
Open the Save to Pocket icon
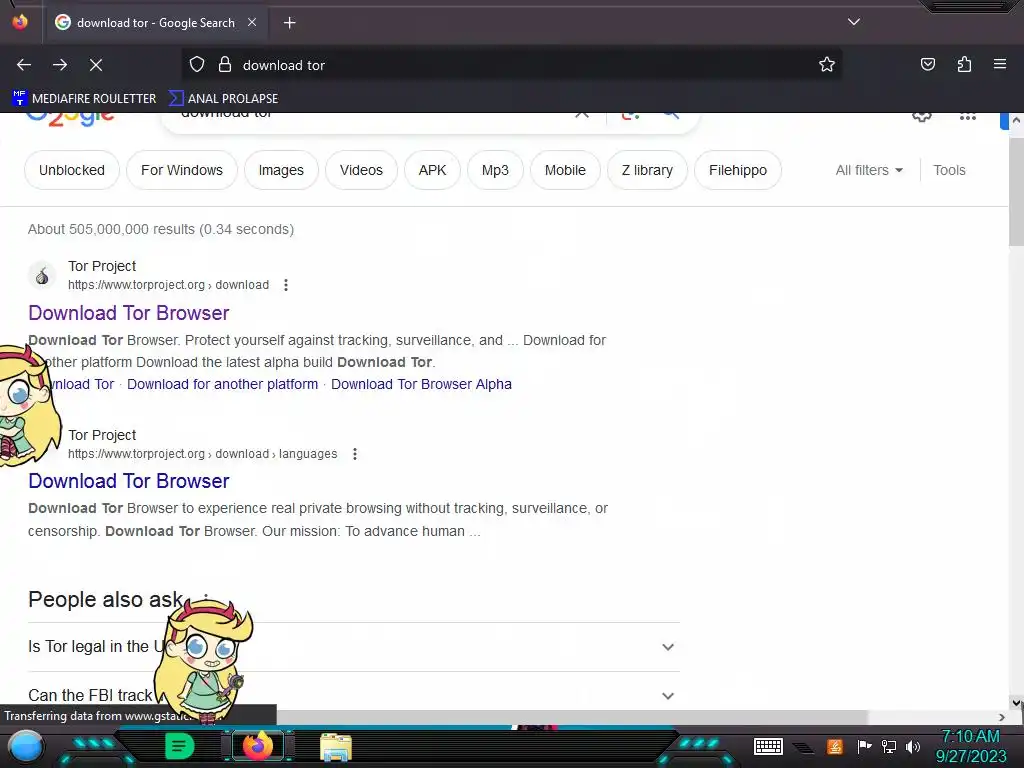coord(927,64)
